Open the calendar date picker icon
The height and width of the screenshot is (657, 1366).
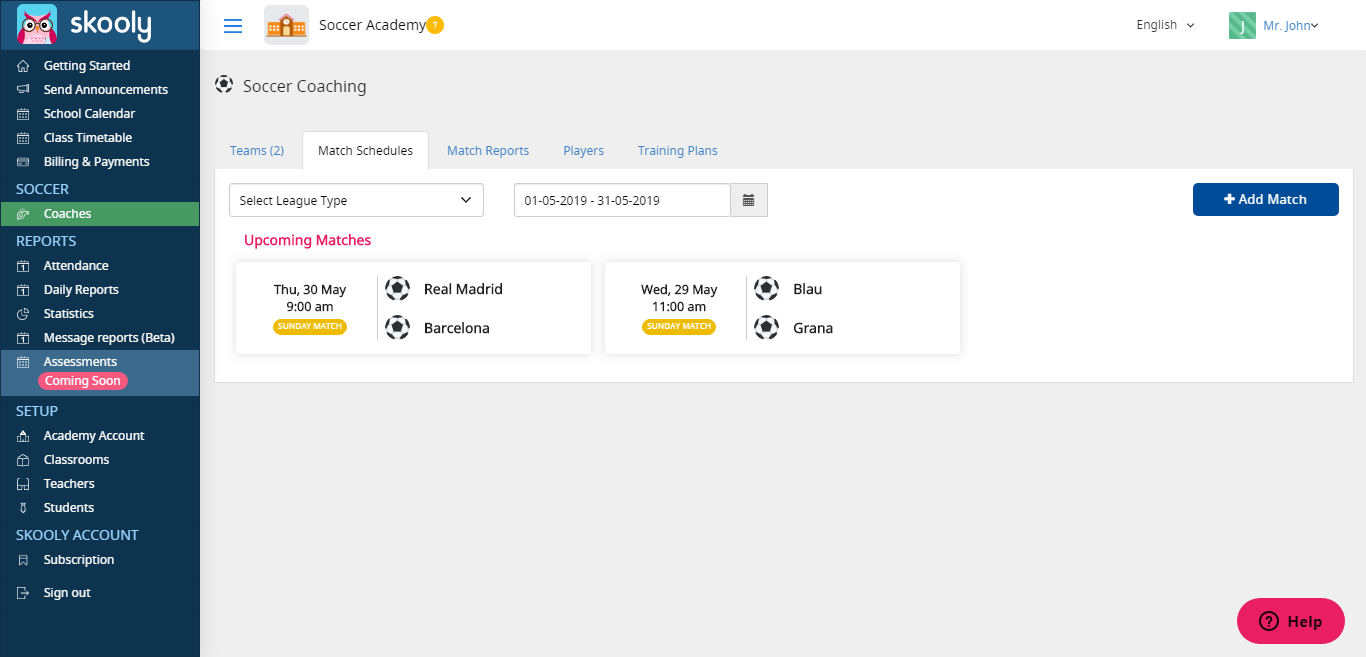click(x=749, y=200)
